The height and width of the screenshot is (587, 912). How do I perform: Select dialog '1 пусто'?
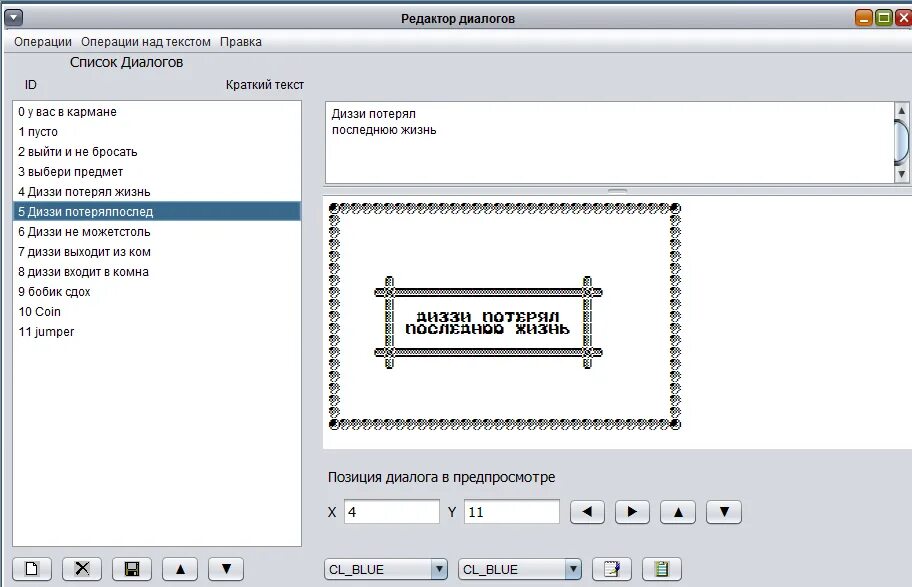pos(156,131)
